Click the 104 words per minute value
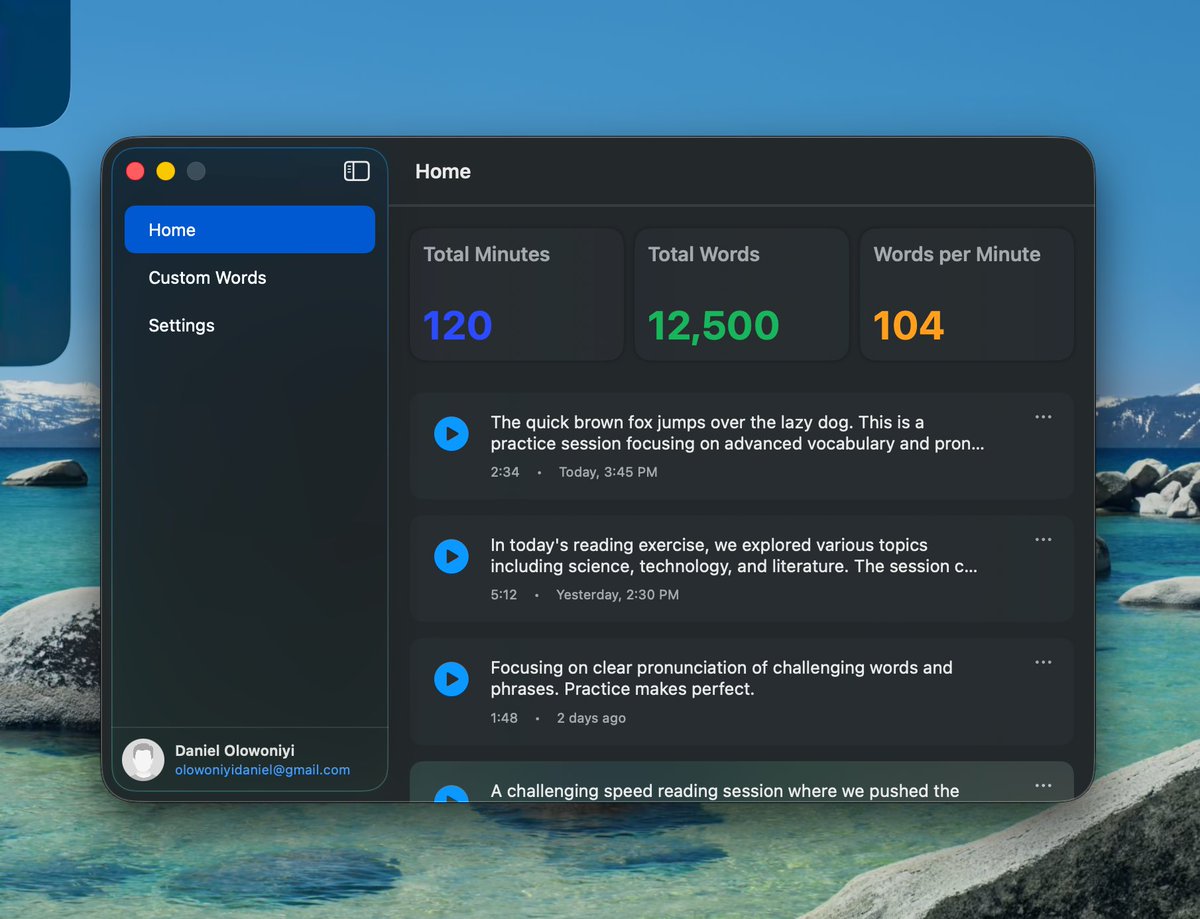Screen dimensions: 1200x919 908,326
